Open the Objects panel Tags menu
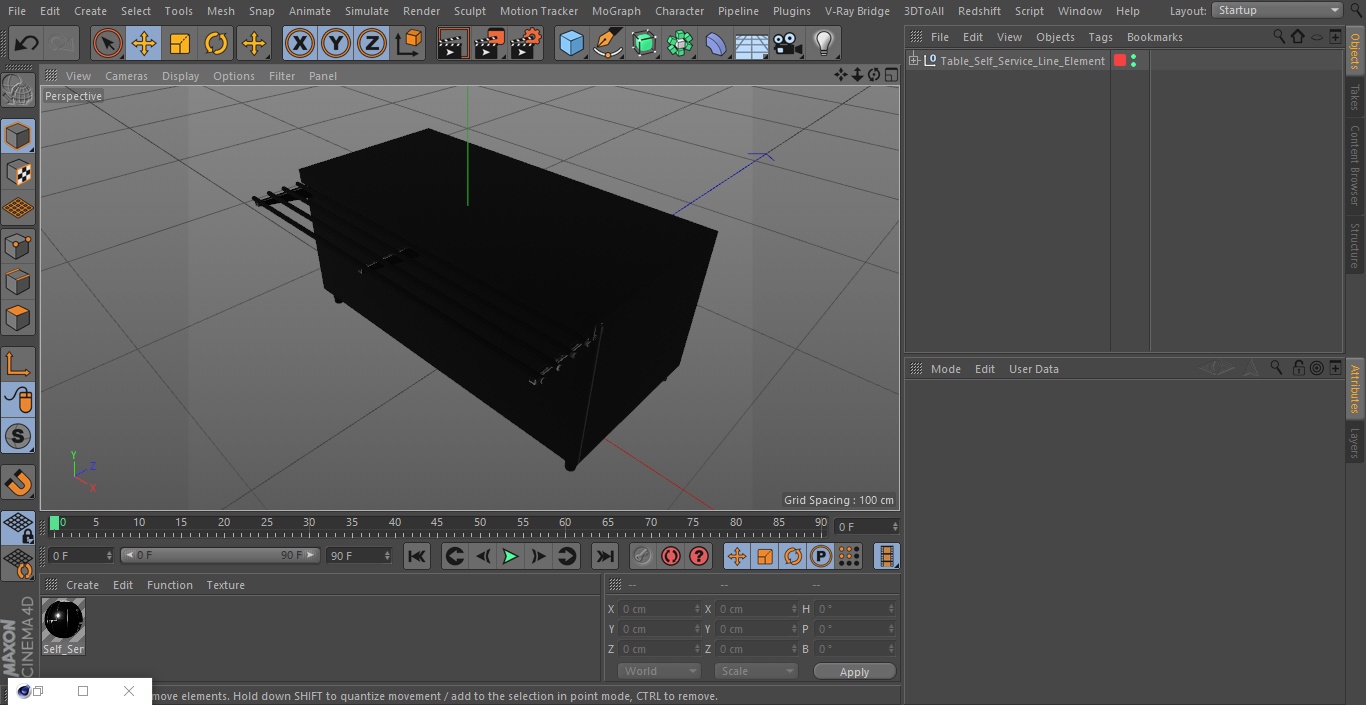Viewport: 1366px width, 705px height. click(1100, 37)
